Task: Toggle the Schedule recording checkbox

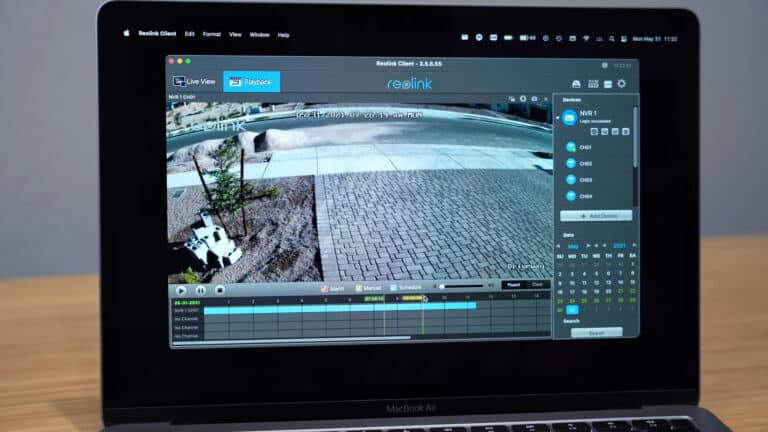Action: [394, 287]
